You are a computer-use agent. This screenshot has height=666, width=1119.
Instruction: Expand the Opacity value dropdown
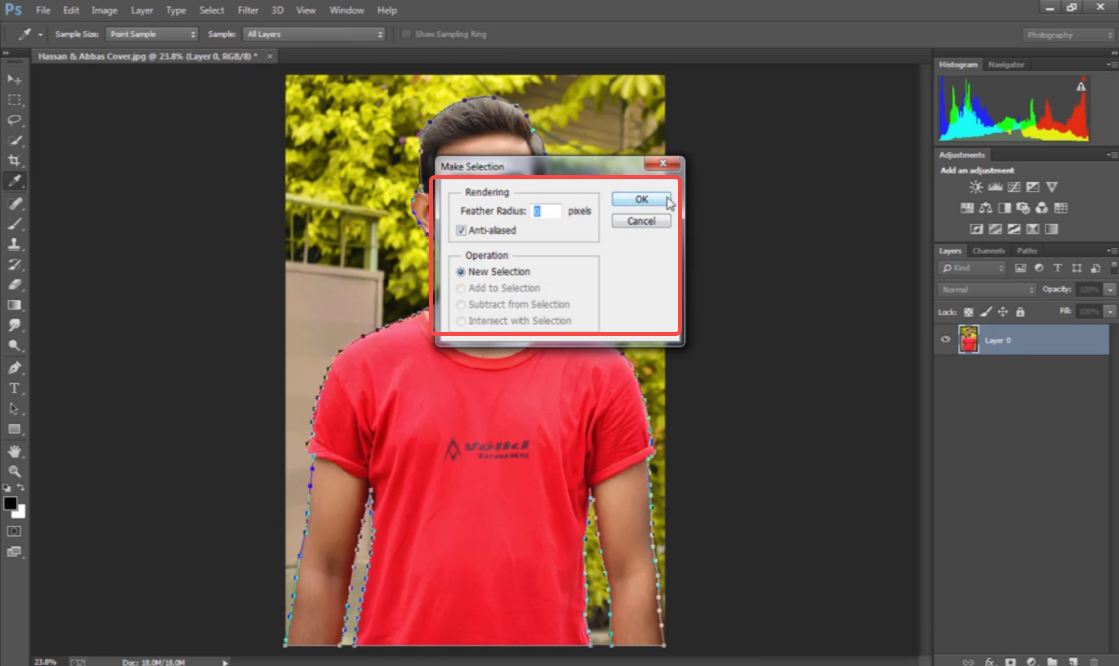[1110, 288]
